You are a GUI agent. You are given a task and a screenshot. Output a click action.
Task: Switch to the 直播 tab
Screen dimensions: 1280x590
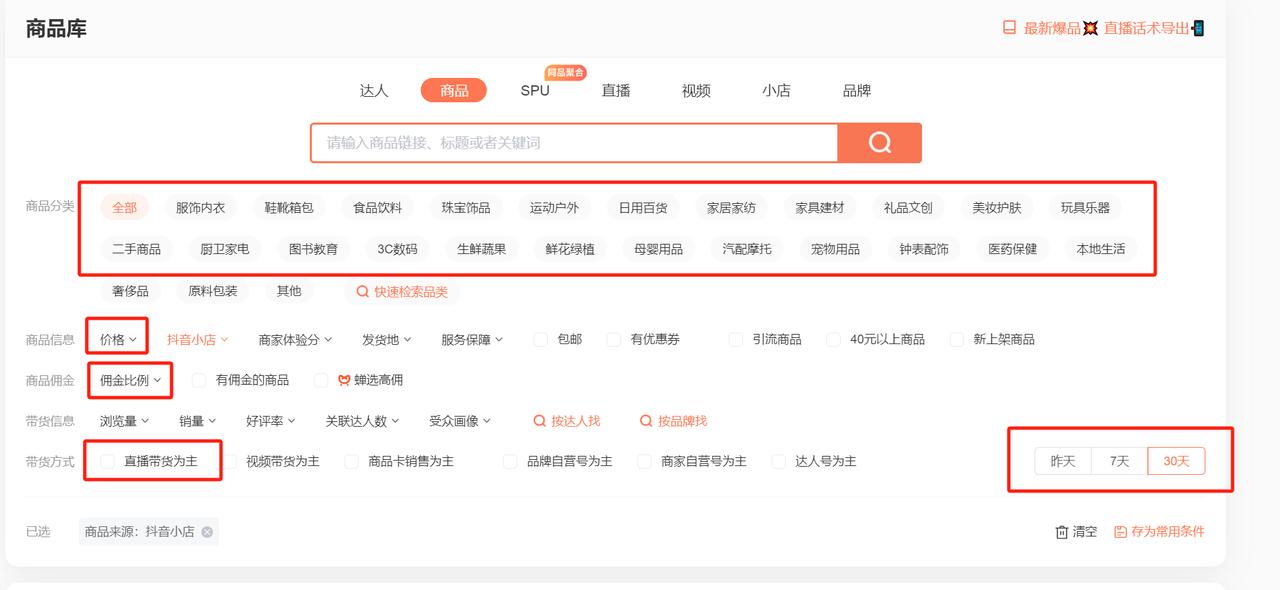click(x=616, y=90)
